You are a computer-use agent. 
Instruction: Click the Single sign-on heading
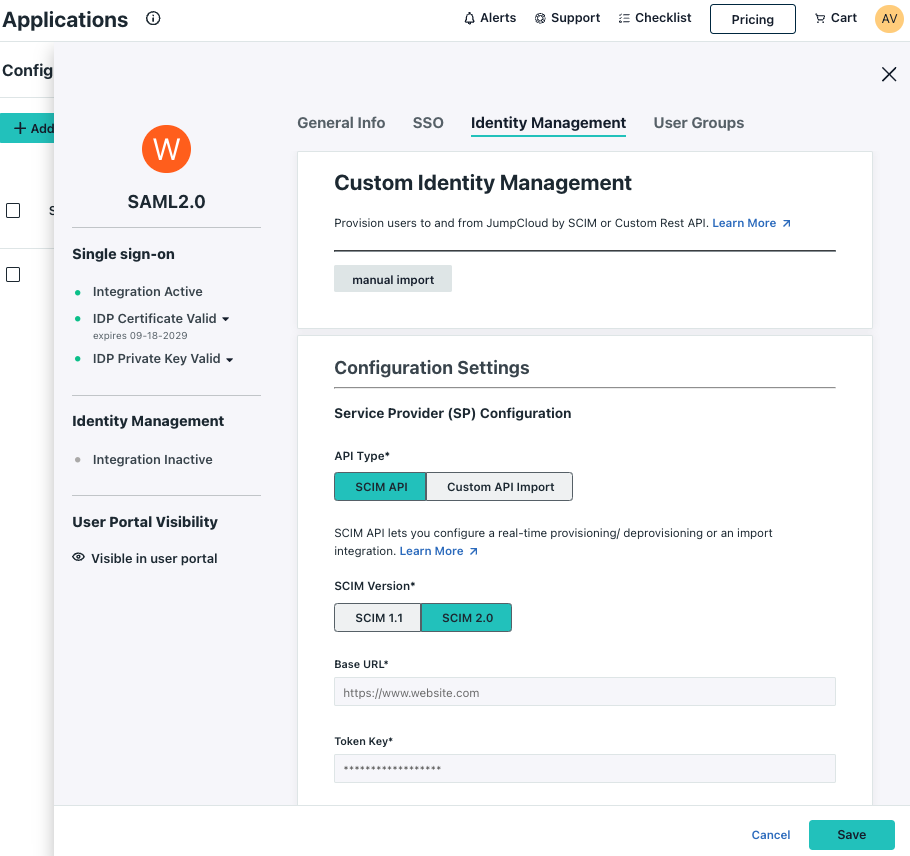[123, 254]
